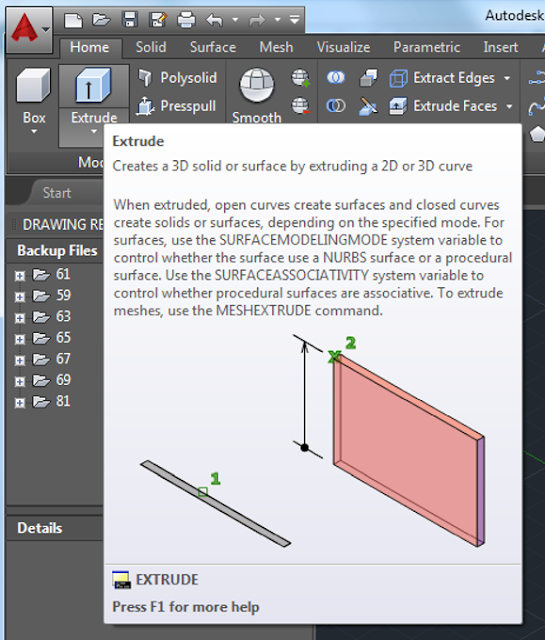
Task: Choose the Save As icon
Action: (158, 20)
